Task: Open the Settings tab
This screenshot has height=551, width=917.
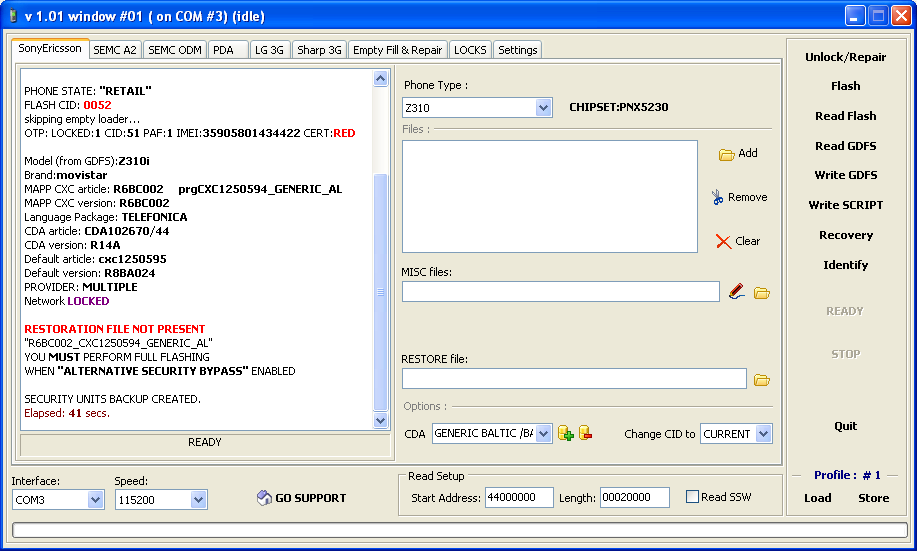Action: tap(518, 50)
